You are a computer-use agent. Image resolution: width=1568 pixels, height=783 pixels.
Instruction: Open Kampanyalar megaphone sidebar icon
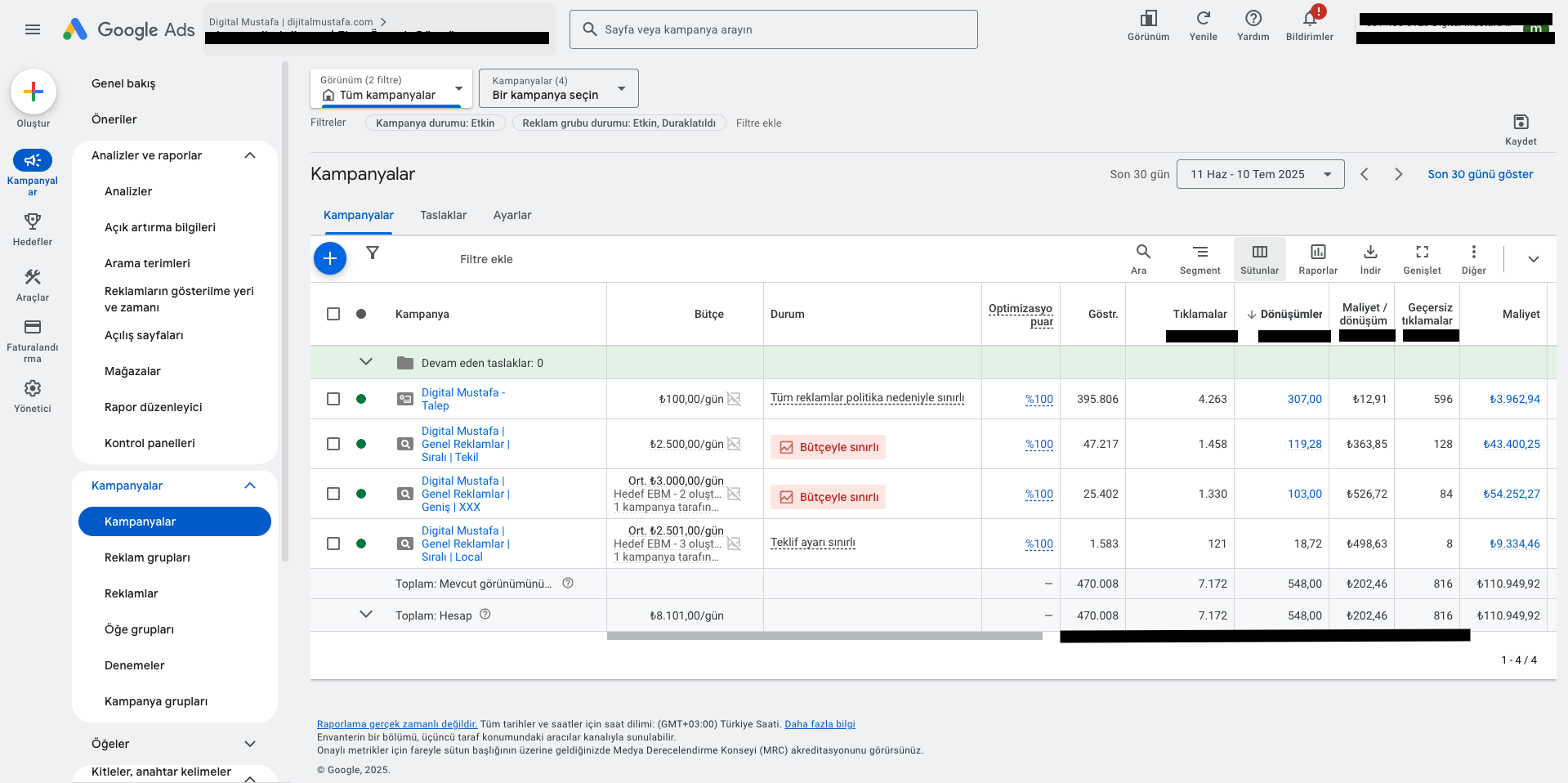(33, 160)
